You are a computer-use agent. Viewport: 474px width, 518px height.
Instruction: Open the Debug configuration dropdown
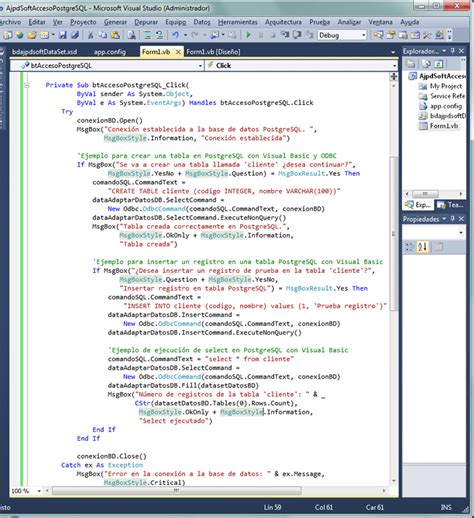364,35
